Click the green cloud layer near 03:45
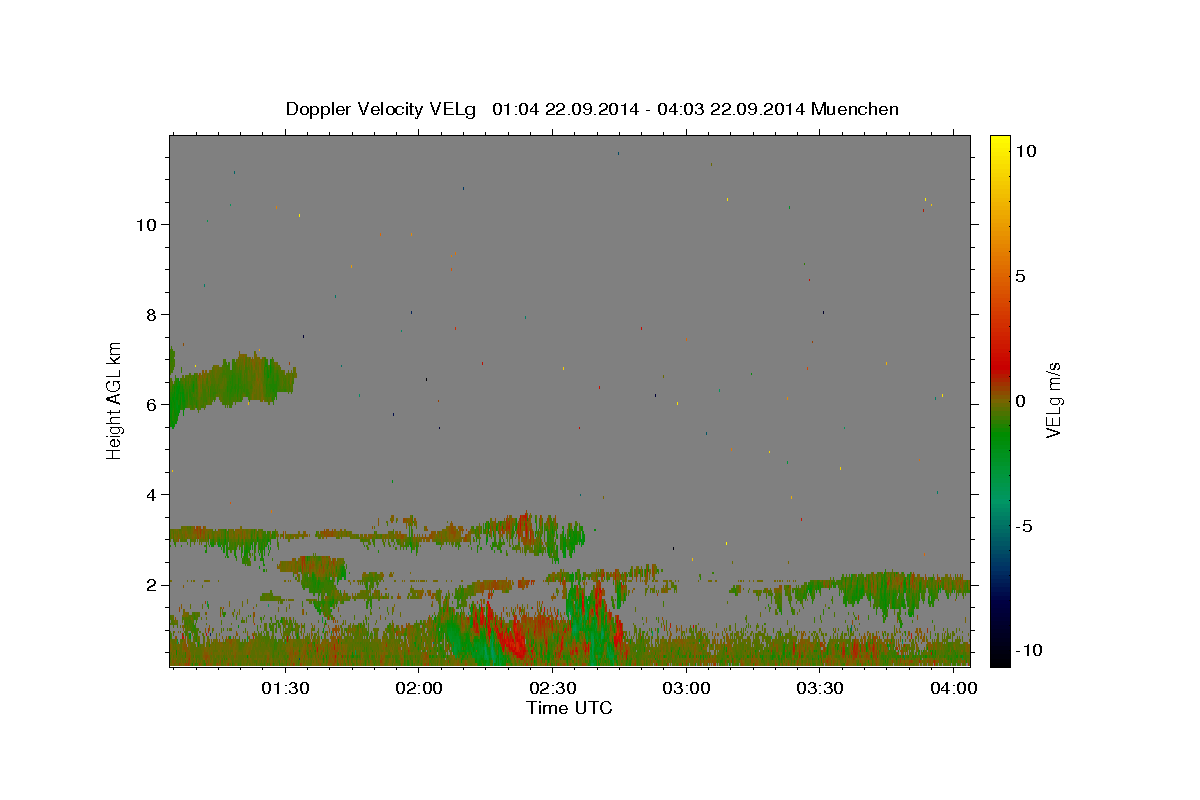The height and width of the screenshot is (800, 1200). pos(890,590)
